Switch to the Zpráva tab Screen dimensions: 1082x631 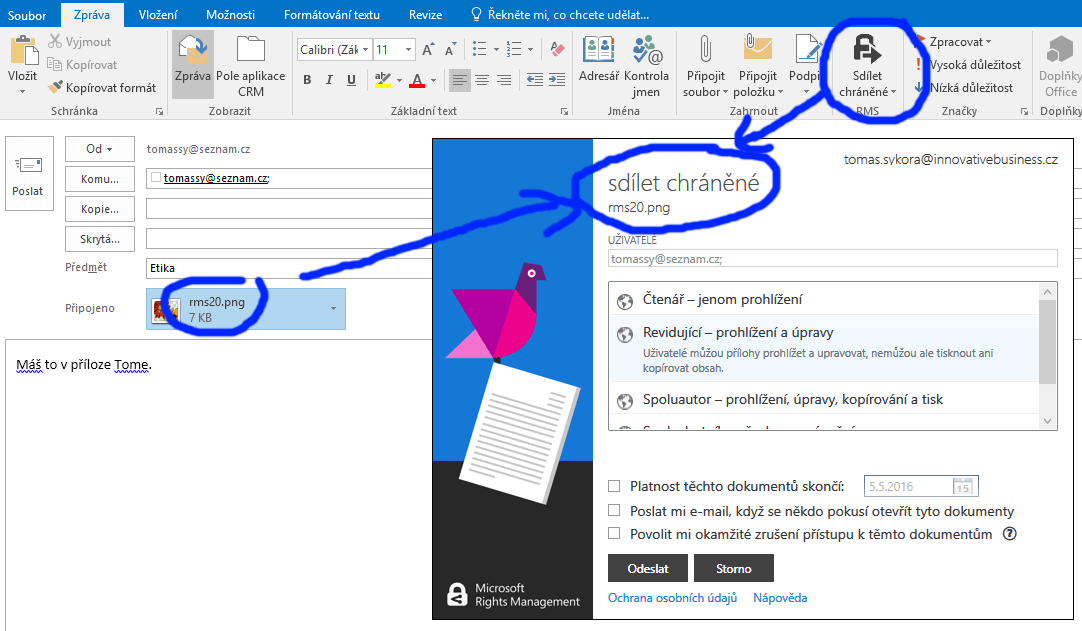tap(92, 14)
